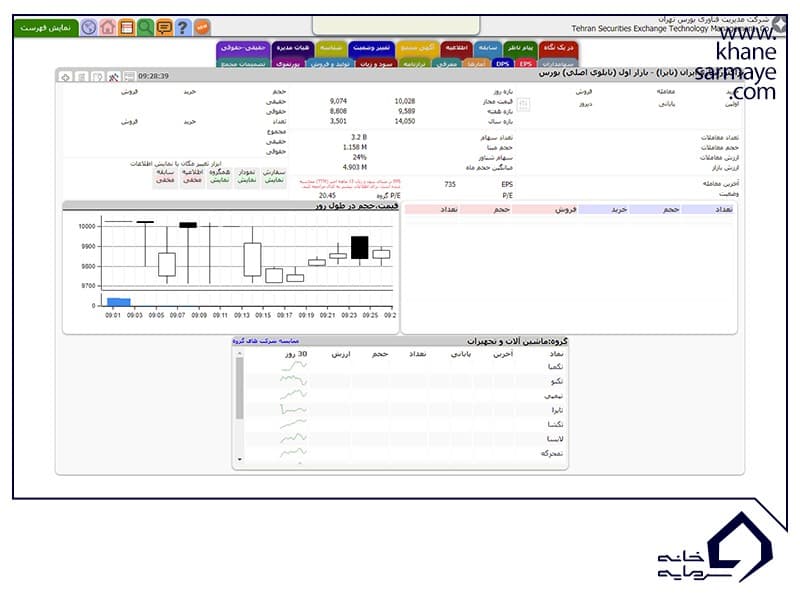
Task: Click scrollbar down arrow in group table
Action: click(239, 460)
